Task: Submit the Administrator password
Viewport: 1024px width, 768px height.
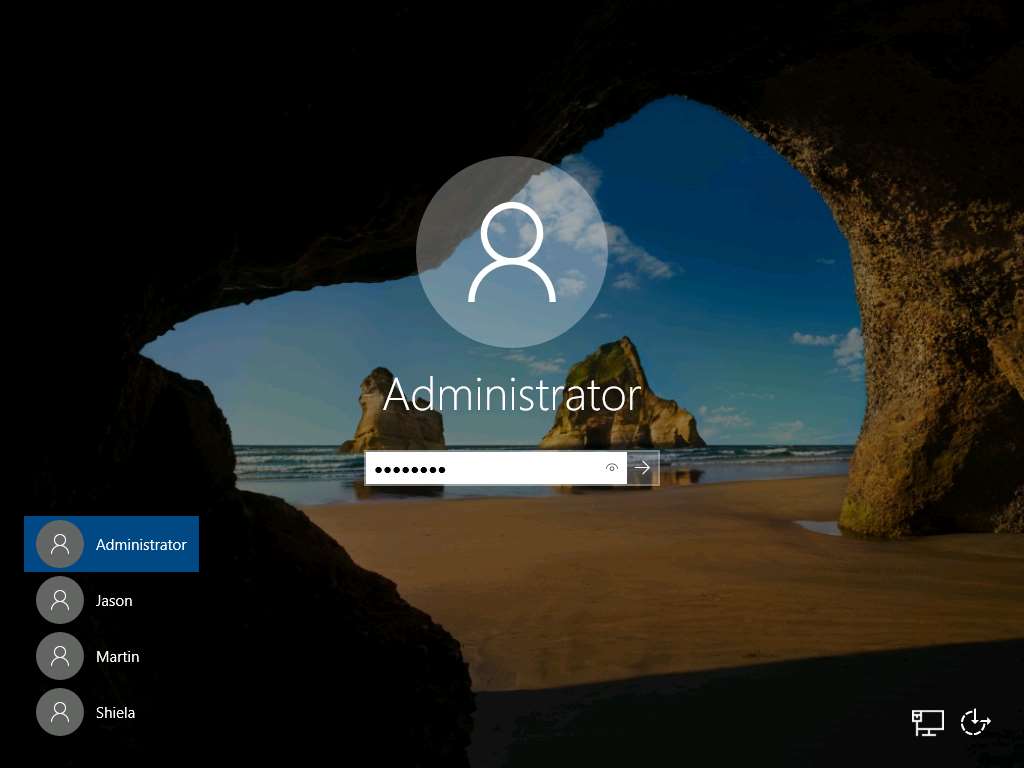Action: click(x=643, y=468)
